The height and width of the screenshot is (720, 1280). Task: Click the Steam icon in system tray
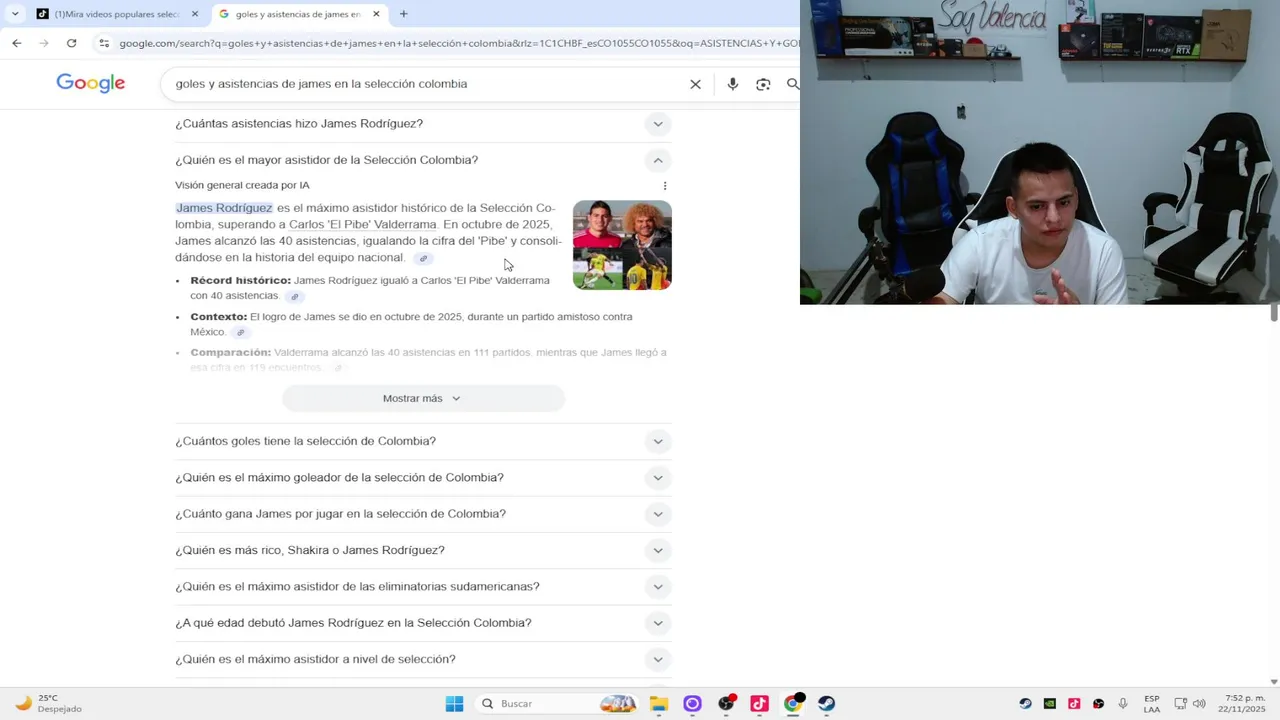(x=1025, y=704)
